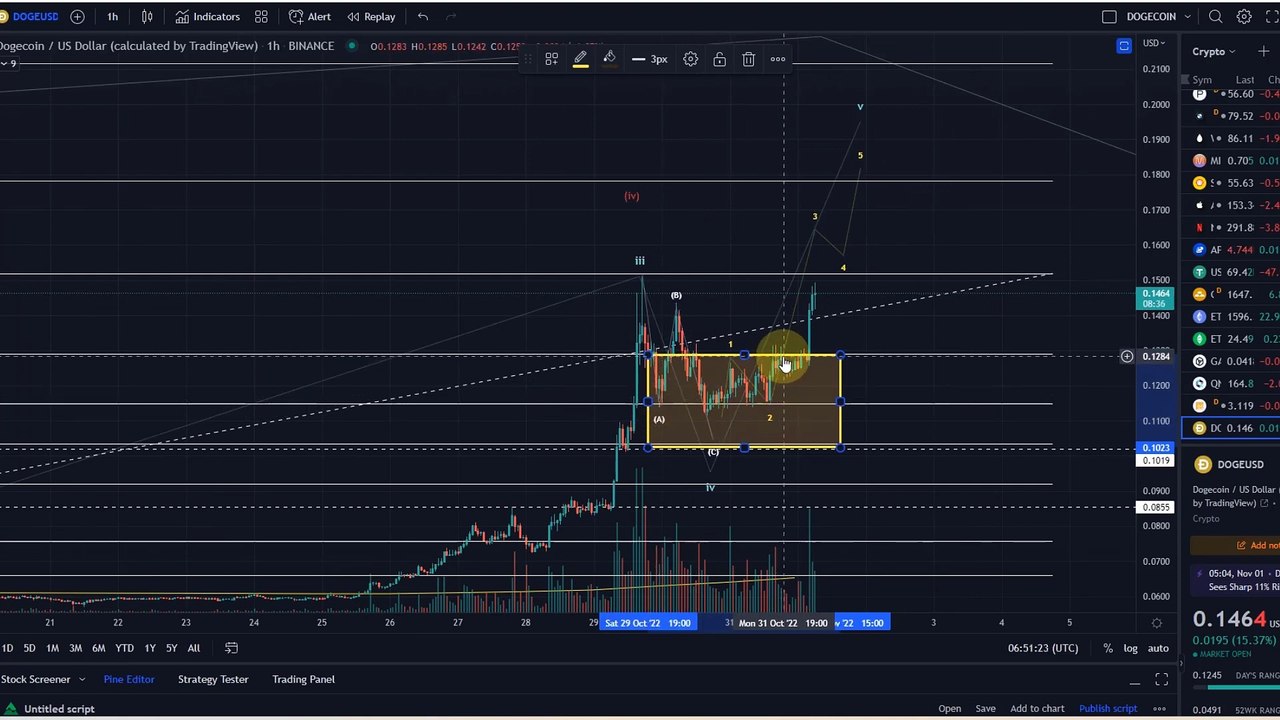Click the blue auto-fit button above price scale

click(1124, 45)
